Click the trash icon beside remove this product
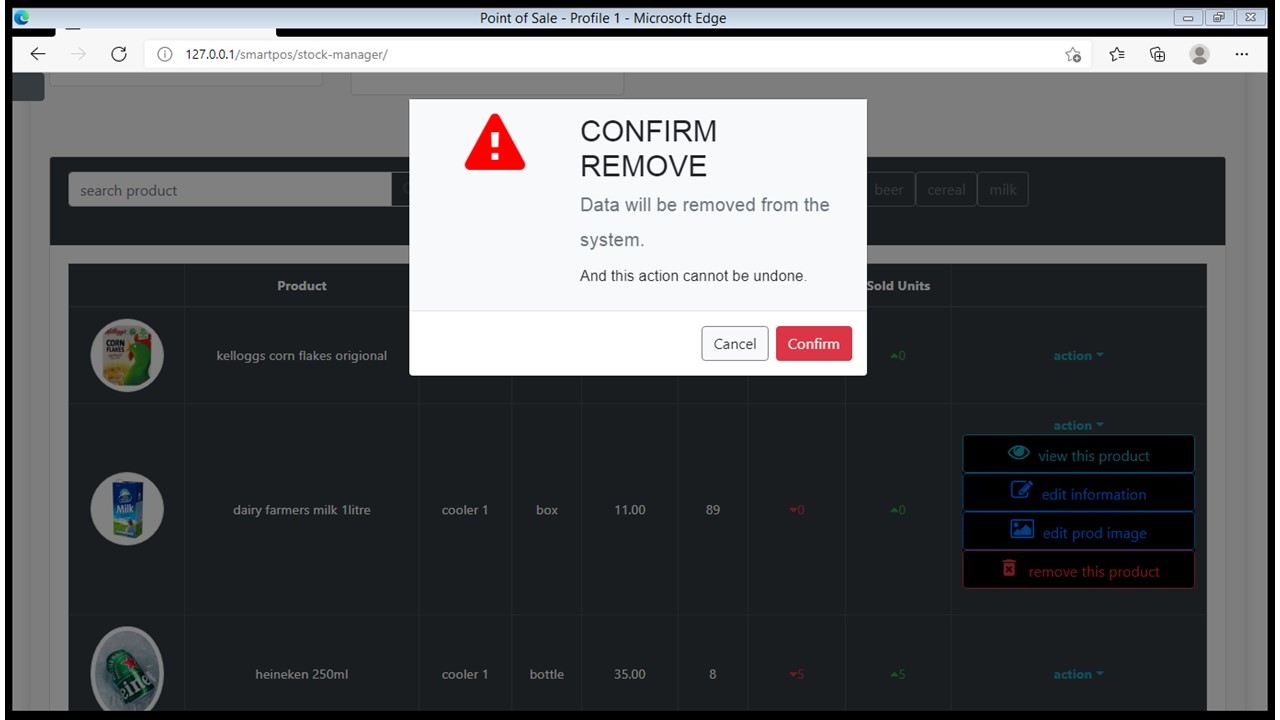Viewport: 1280px width, 720px height. tap(1009, 569)
